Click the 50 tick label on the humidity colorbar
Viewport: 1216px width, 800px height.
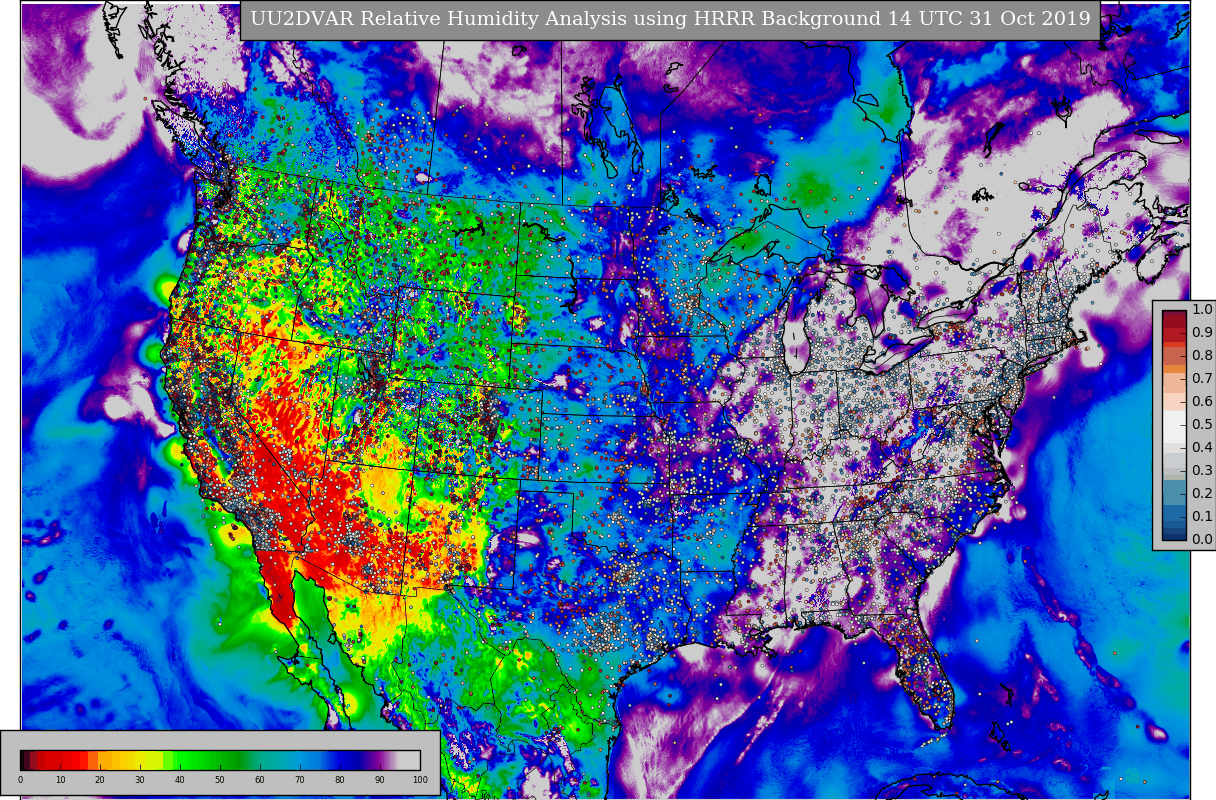[220, 780]
